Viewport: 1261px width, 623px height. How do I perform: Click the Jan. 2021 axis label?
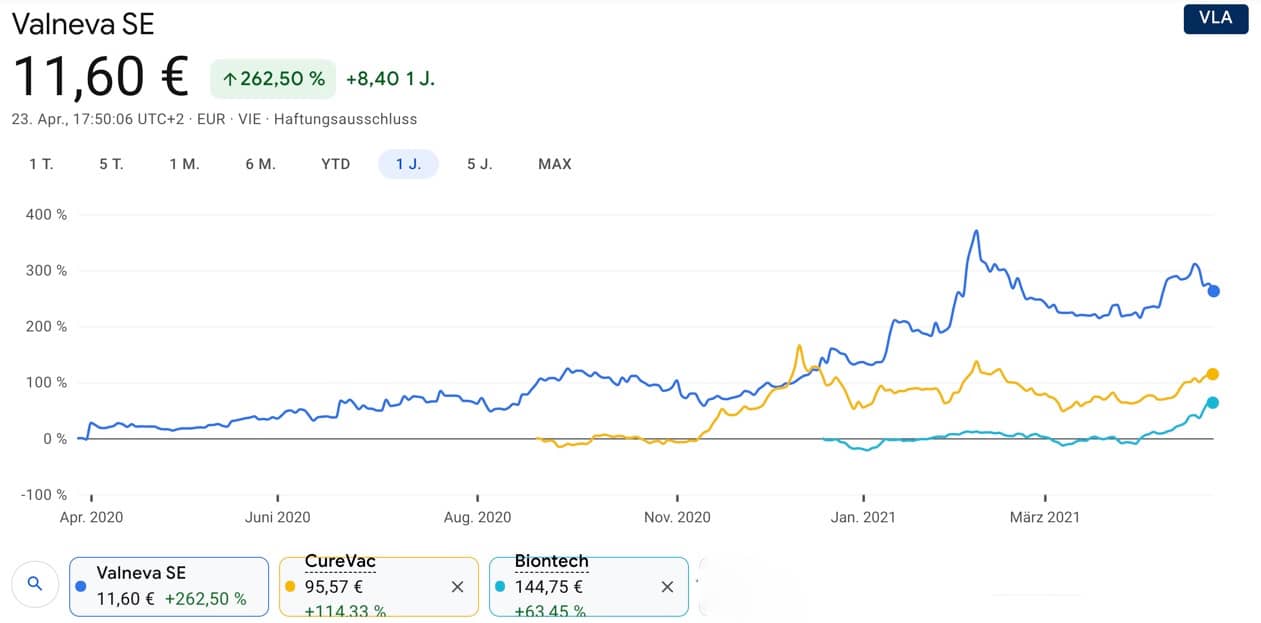[864, 517]
